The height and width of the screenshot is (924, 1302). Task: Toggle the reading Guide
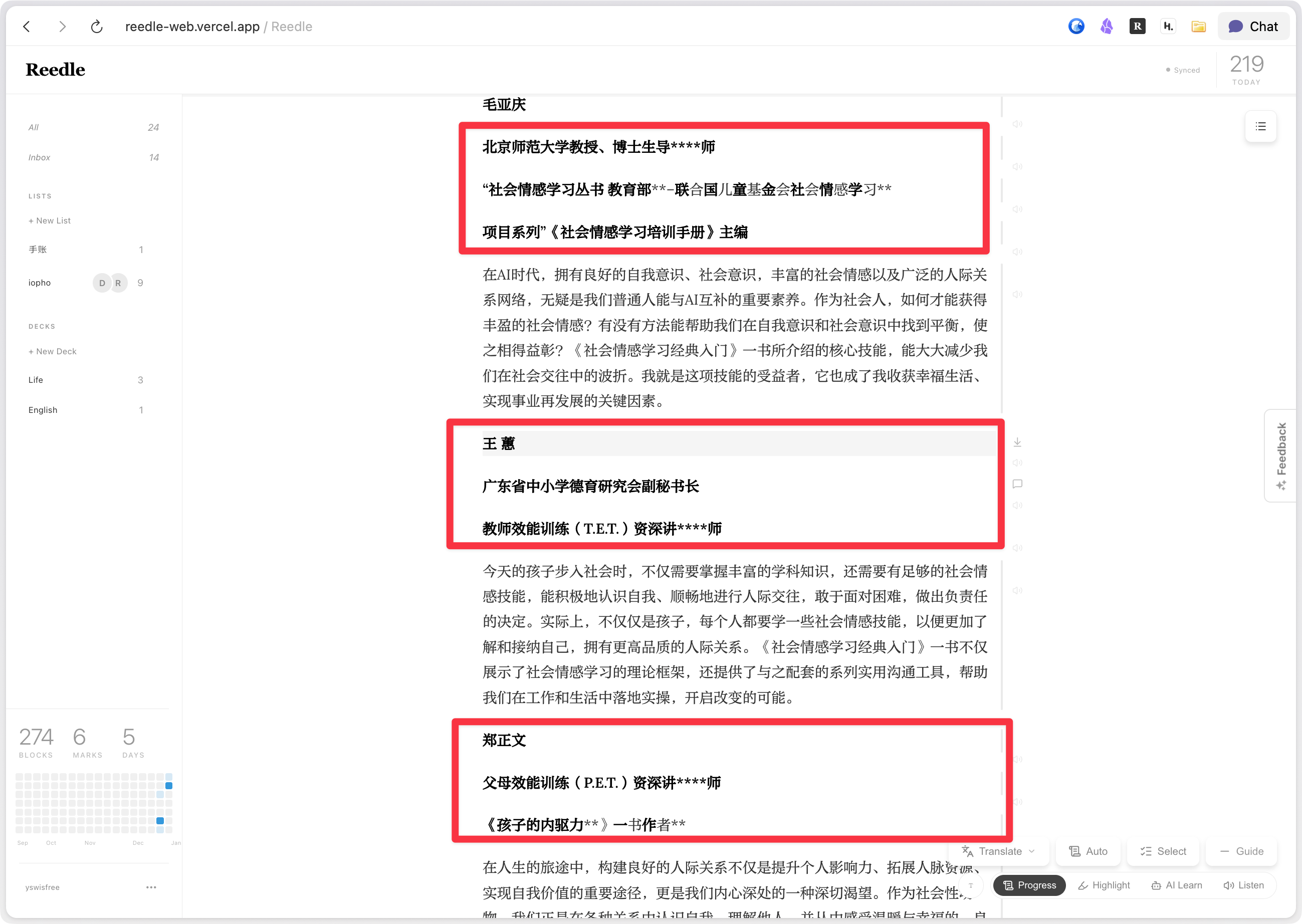(x=1242, y=851)
